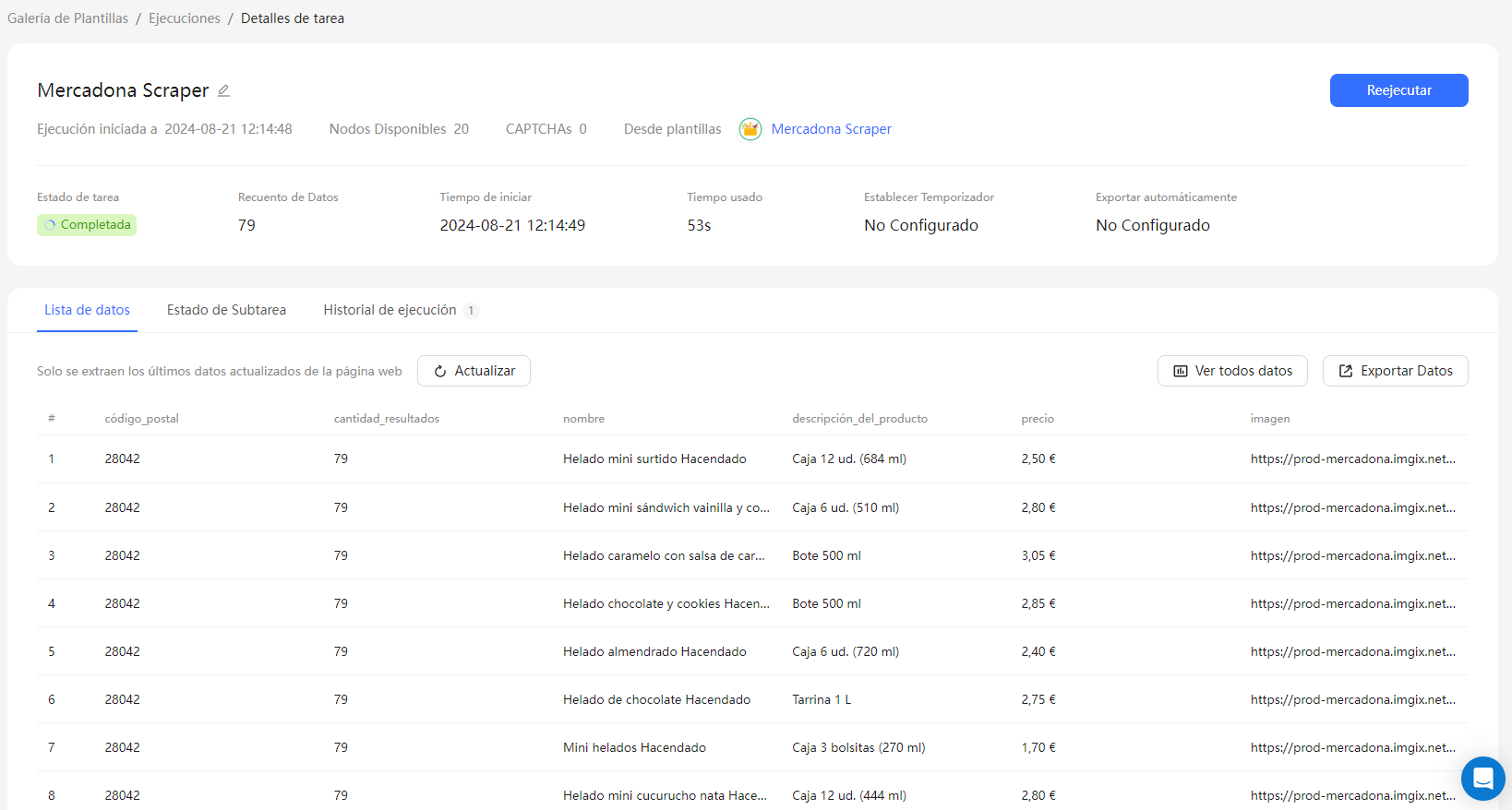Go to Ejecuciones breadcrumb

click(185, 18)
